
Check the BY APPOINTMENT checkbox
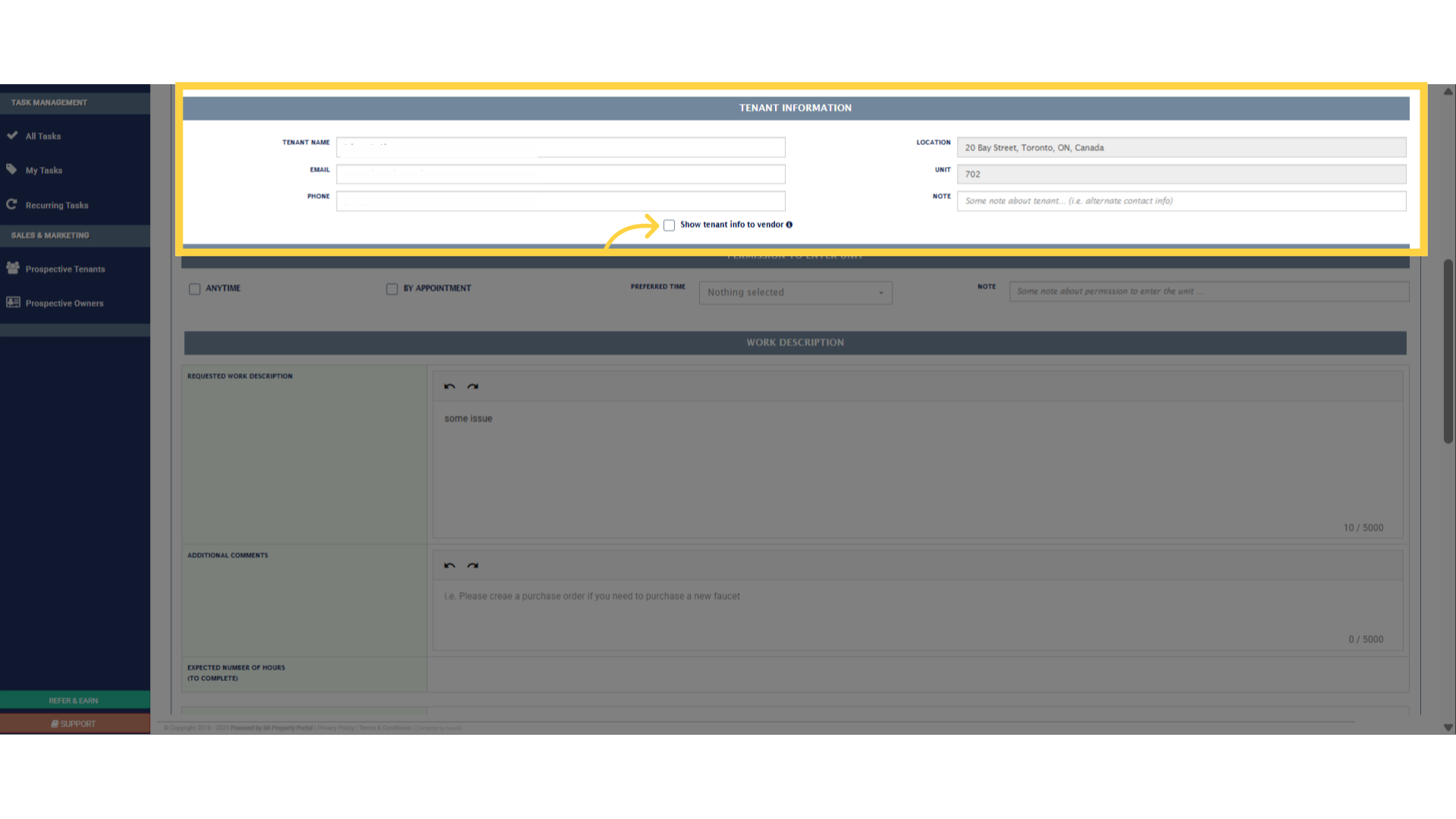tap(392, 288)
